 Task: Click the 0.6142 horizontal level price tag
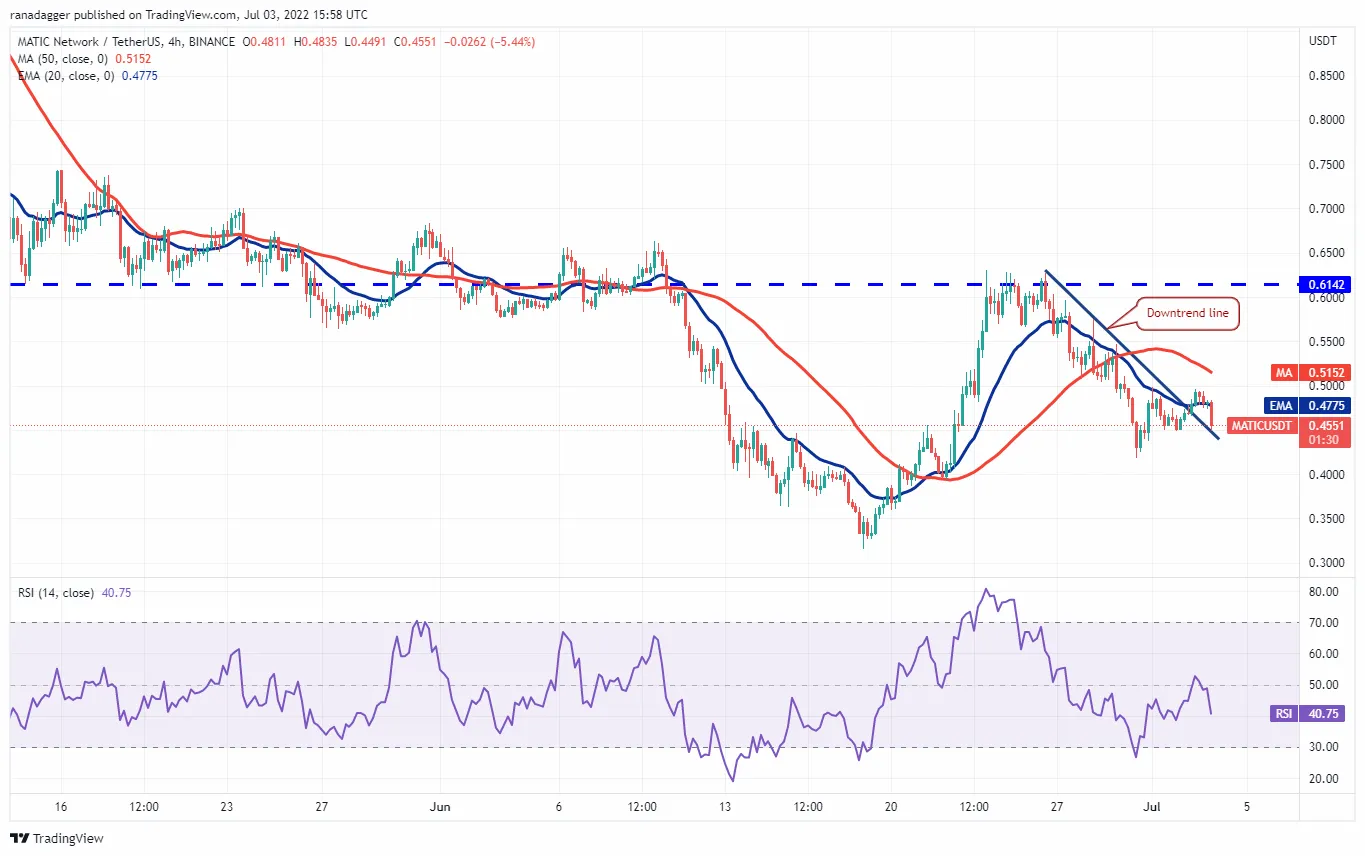(1326, 284)
